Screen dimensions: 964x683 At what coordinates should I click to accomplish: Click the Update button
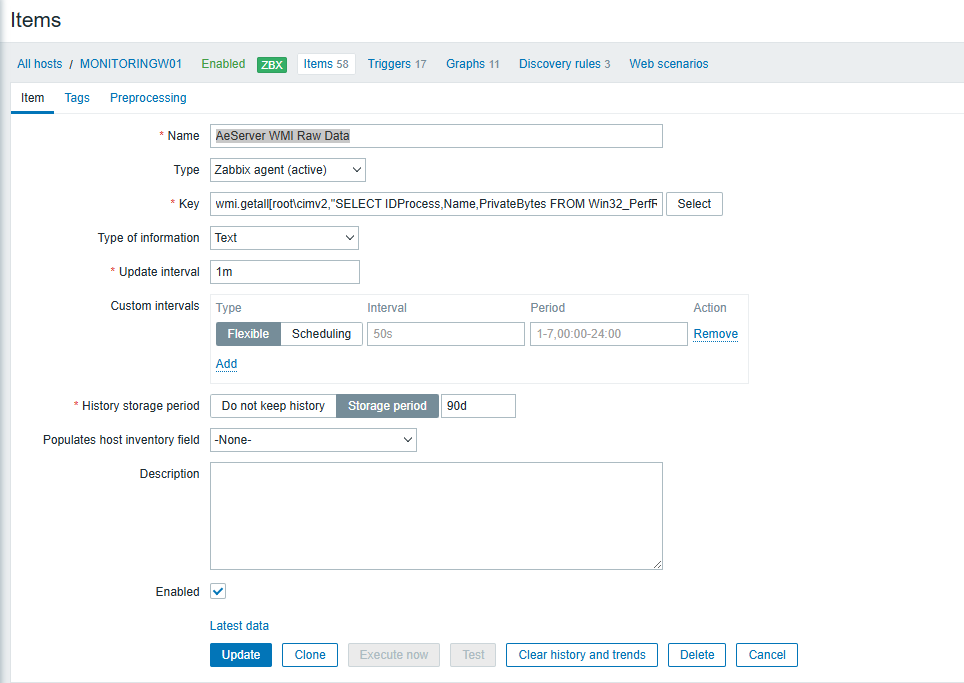click(240, 655)
